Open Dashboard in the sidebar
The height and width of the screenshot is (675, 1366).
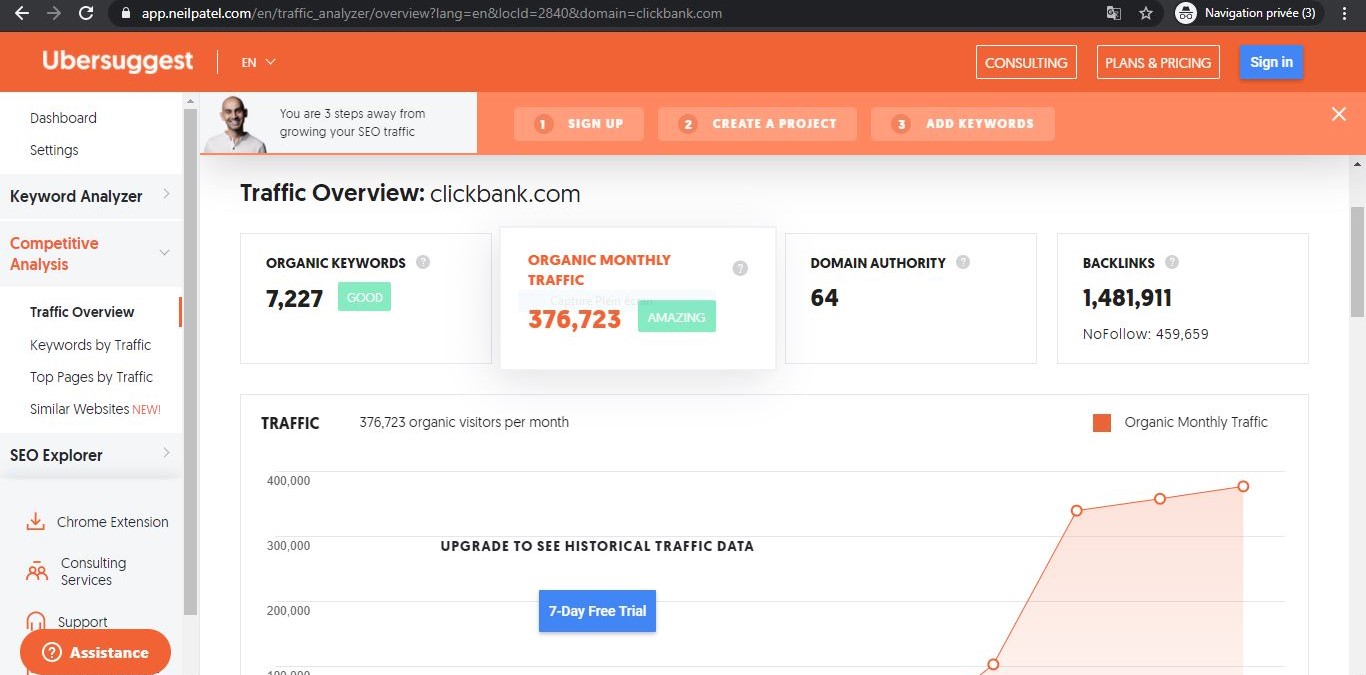(63, 118)
